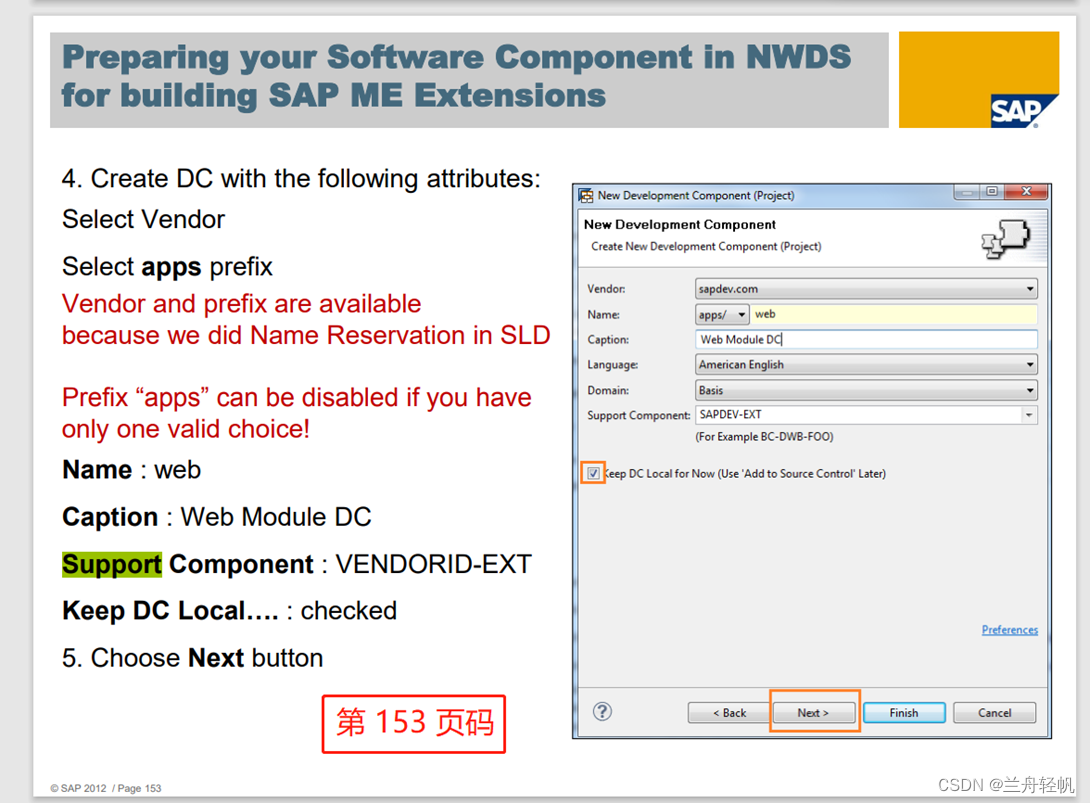This screenshot has height=803, width=1090.
Task: Open the Preferences link
Action: [1010, 629]
